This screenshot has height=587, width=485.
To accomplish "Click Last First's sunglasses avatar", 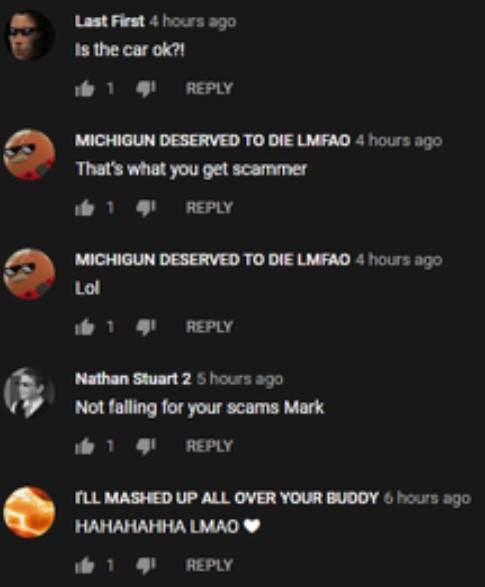I will [x=29, y=36].
